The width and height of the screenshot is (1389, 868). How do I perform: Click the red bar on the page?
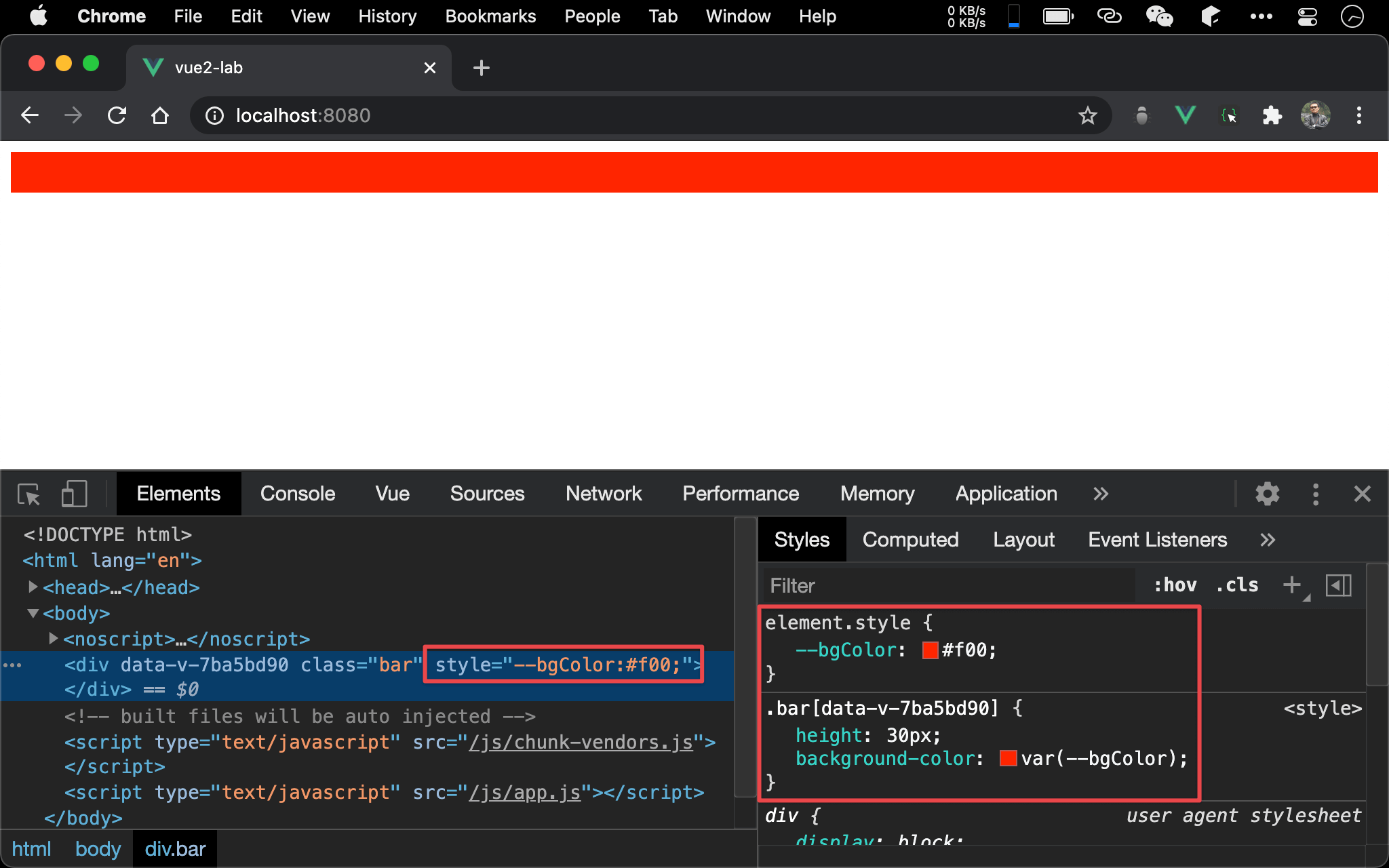click(x=694, y=172)
